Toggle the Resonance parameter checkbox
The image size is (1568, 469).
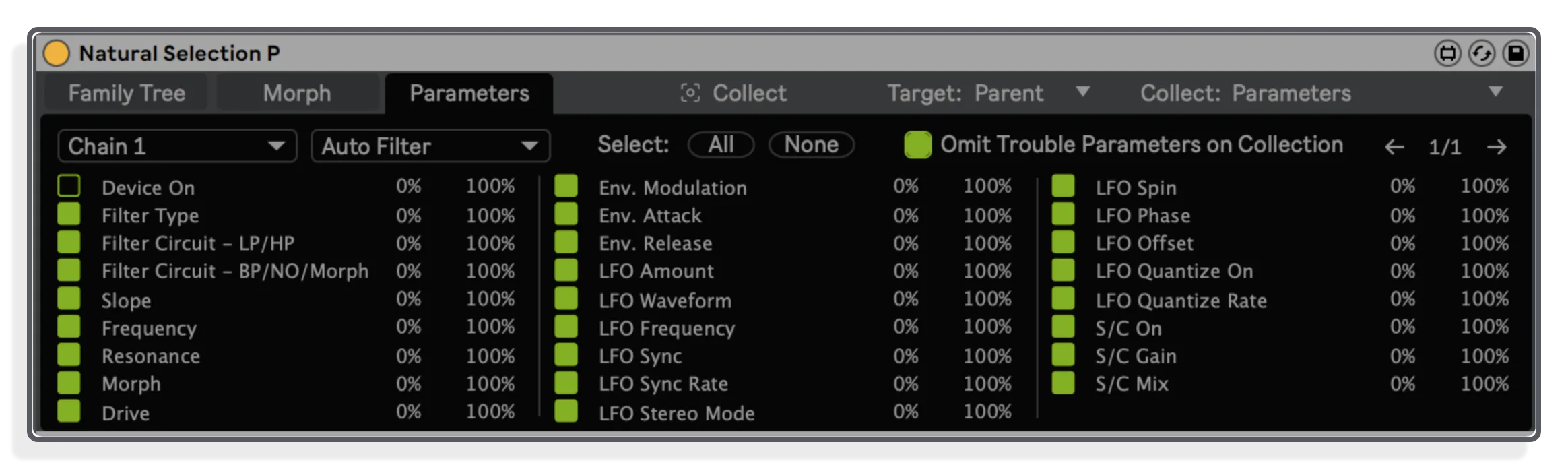point(69,354)
